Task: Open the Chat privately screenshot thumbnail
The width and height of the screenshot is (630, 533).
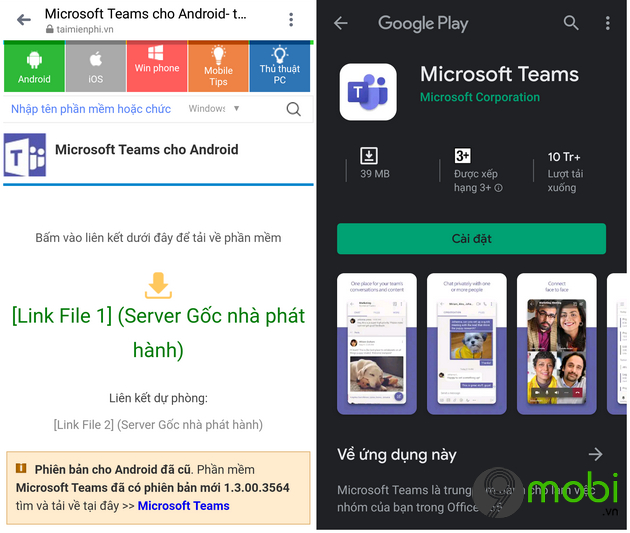Action: 467,344
